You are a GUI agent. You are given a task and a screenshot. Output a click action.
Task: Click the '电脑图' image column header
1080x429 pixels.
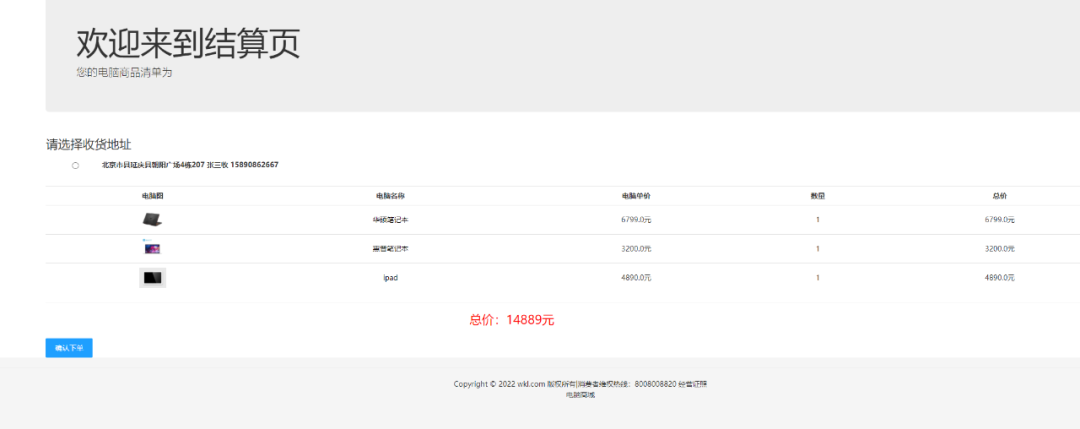point(152,196)
